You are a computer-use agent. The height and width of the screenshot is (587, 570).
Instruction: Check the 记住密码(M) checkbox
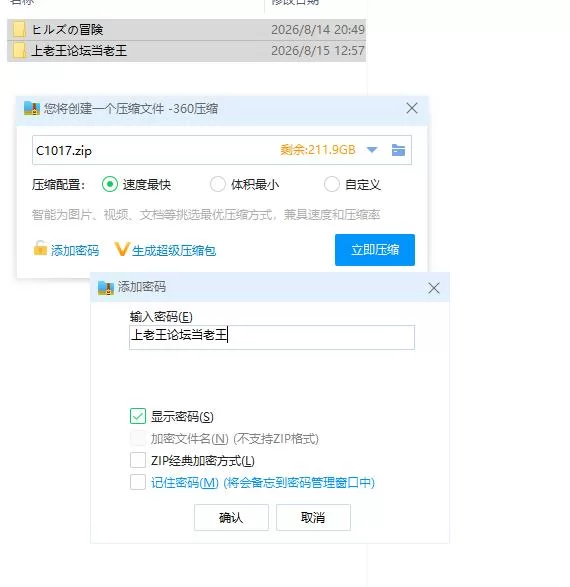138,482
